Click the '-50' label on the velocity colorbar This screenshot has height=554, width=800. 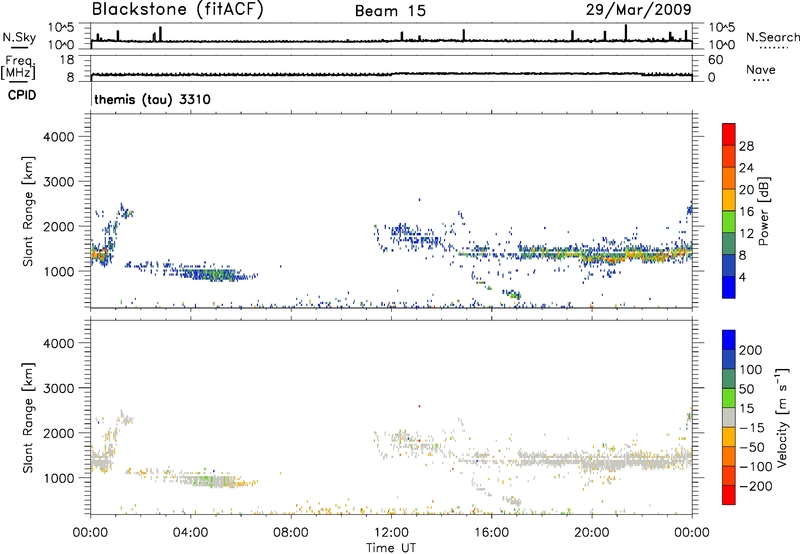tap(752, 447)
